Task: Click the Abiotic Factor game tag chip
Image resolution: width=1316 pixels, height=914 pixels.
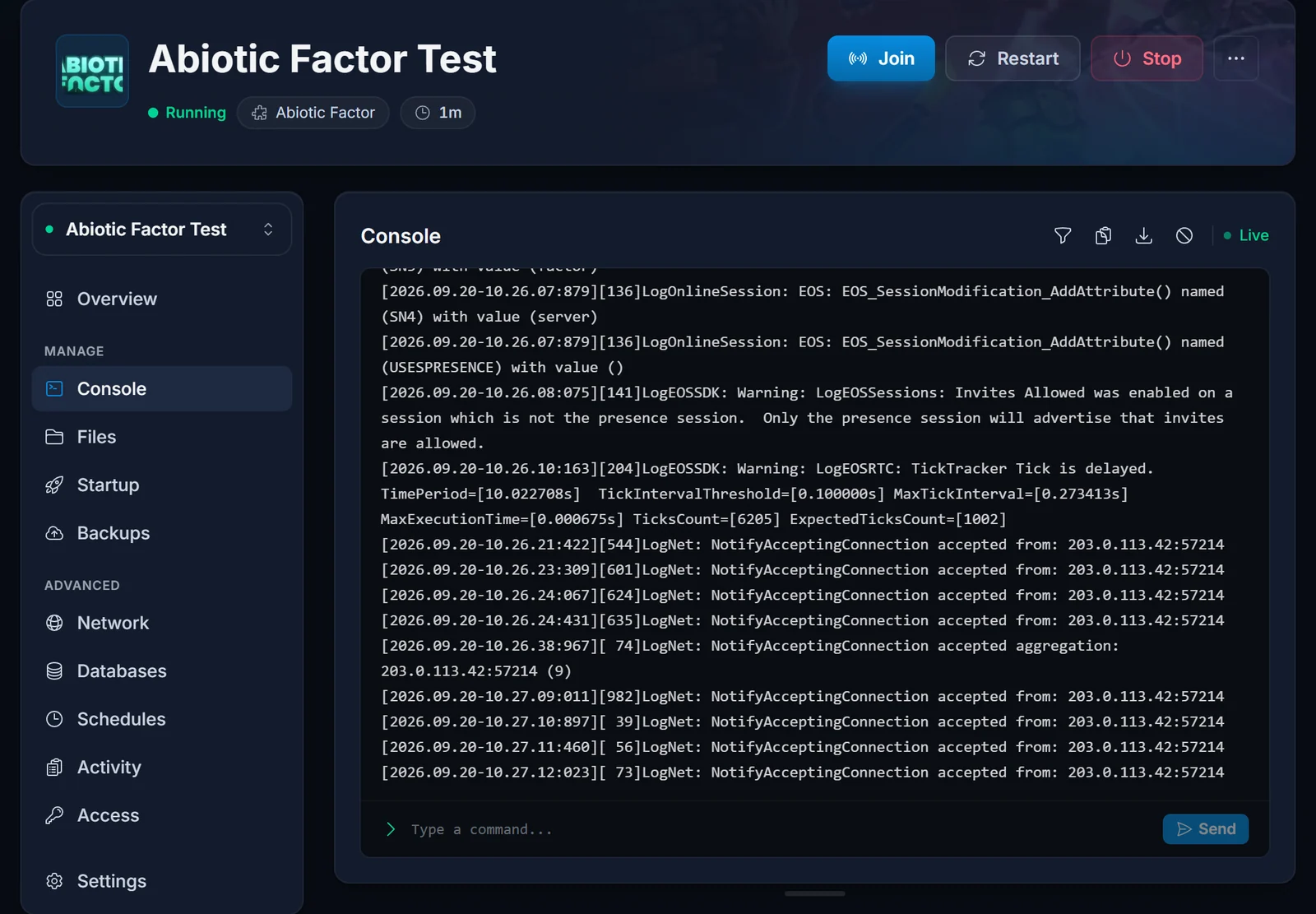Action: click(313, 113)
